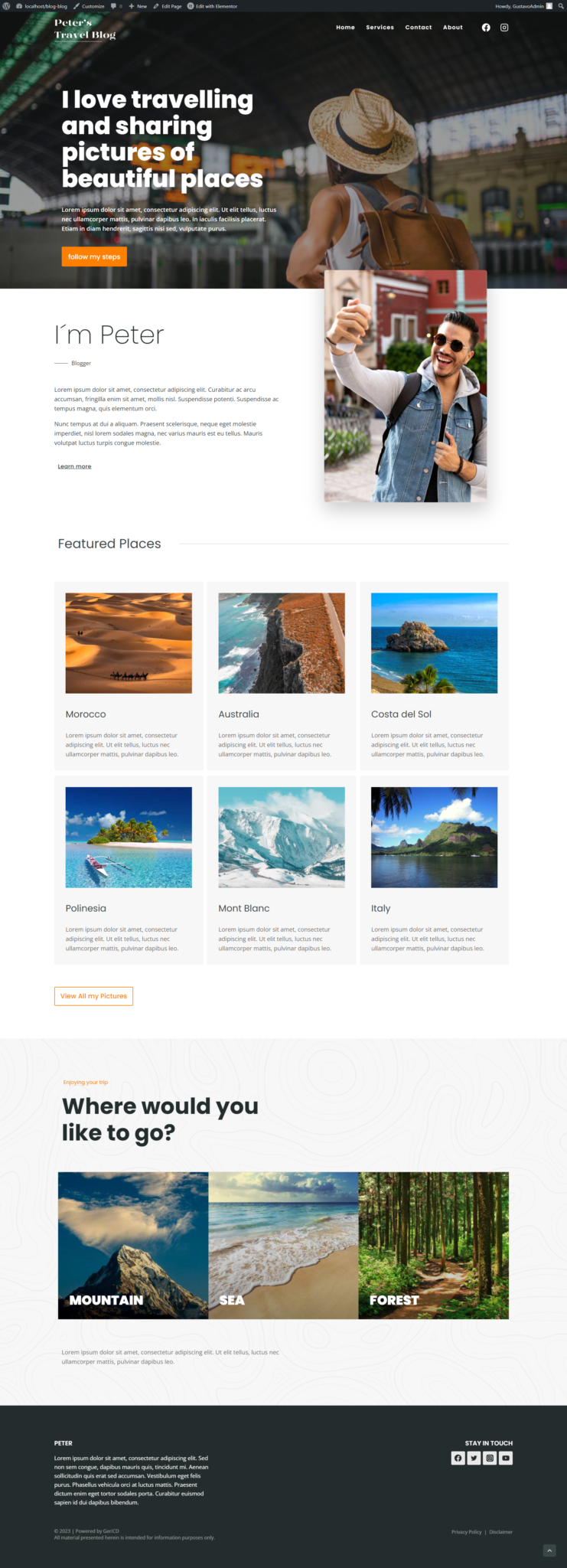Open the Morocco desert thumbnail
567x1568 pixels.
coord(129,643)
